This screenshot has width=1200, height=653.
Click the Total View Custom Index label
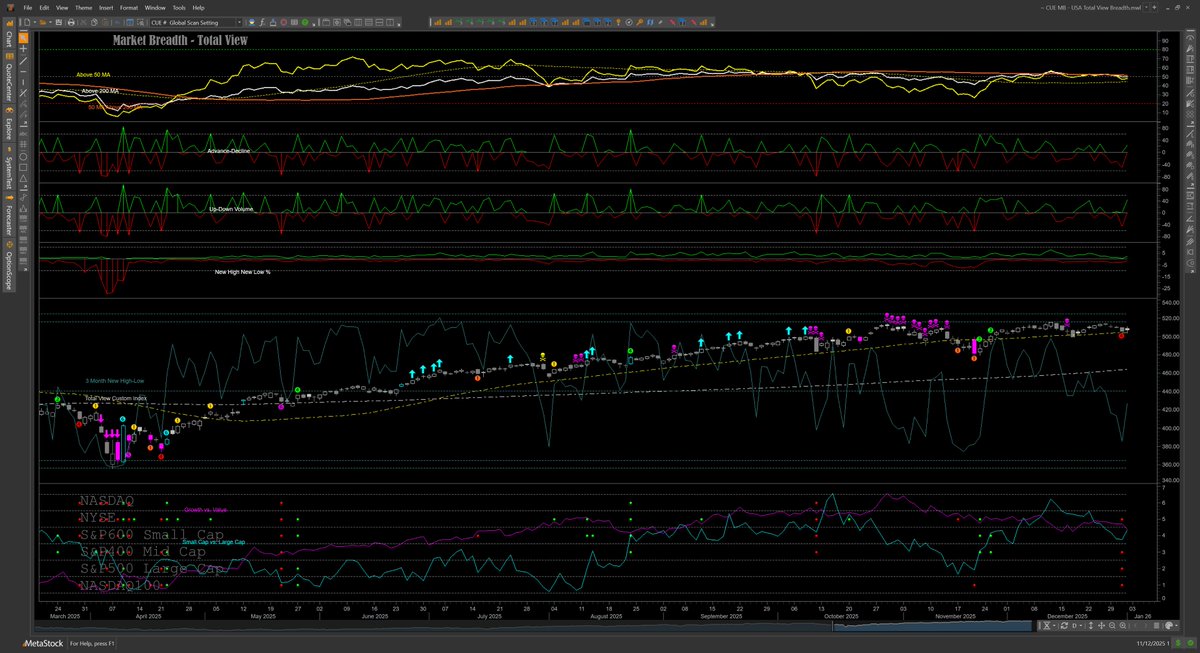click(x=118, y=399)
